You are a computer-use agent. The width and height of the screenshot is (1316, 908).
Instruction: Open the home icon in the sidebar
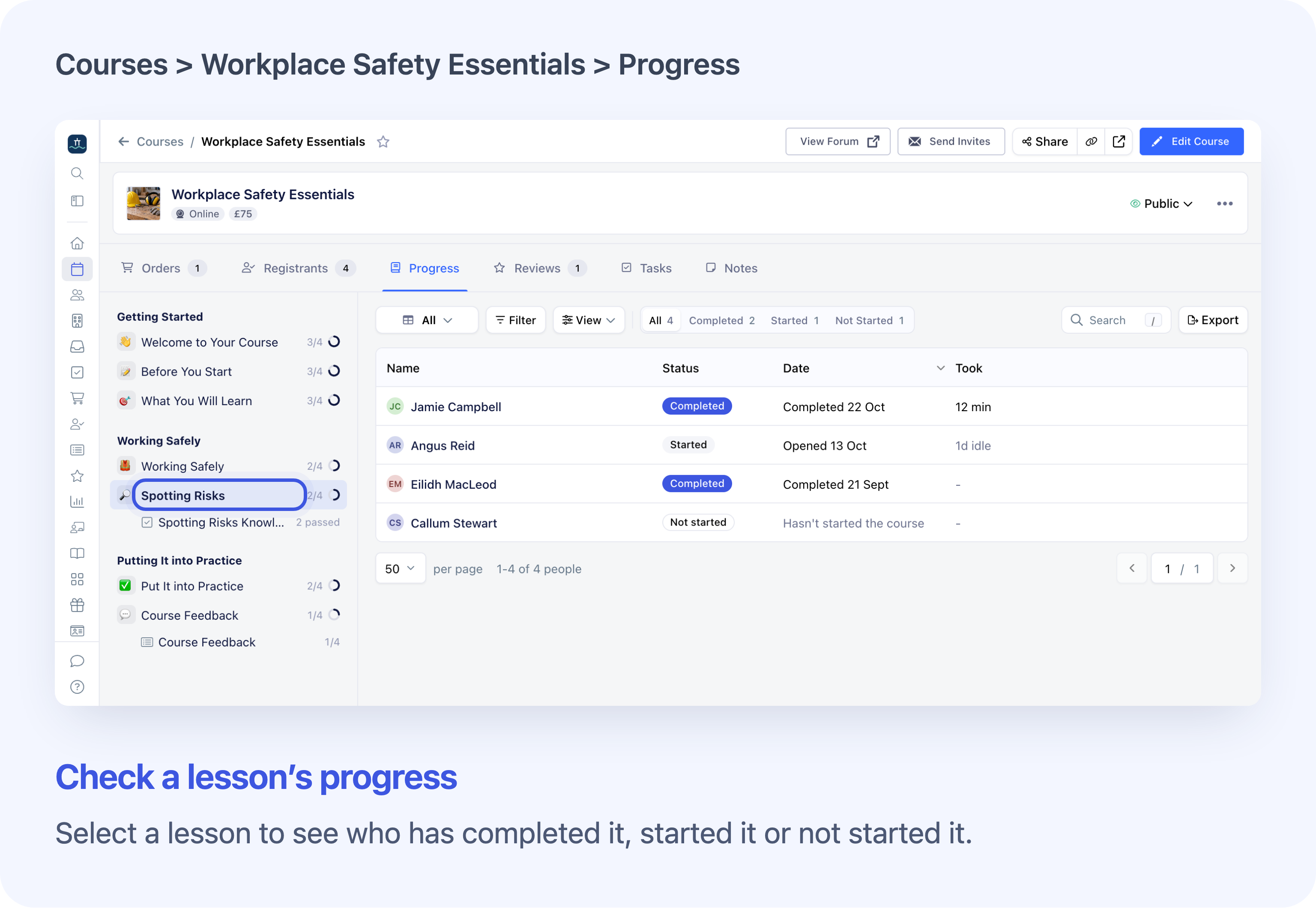point(77,244)
